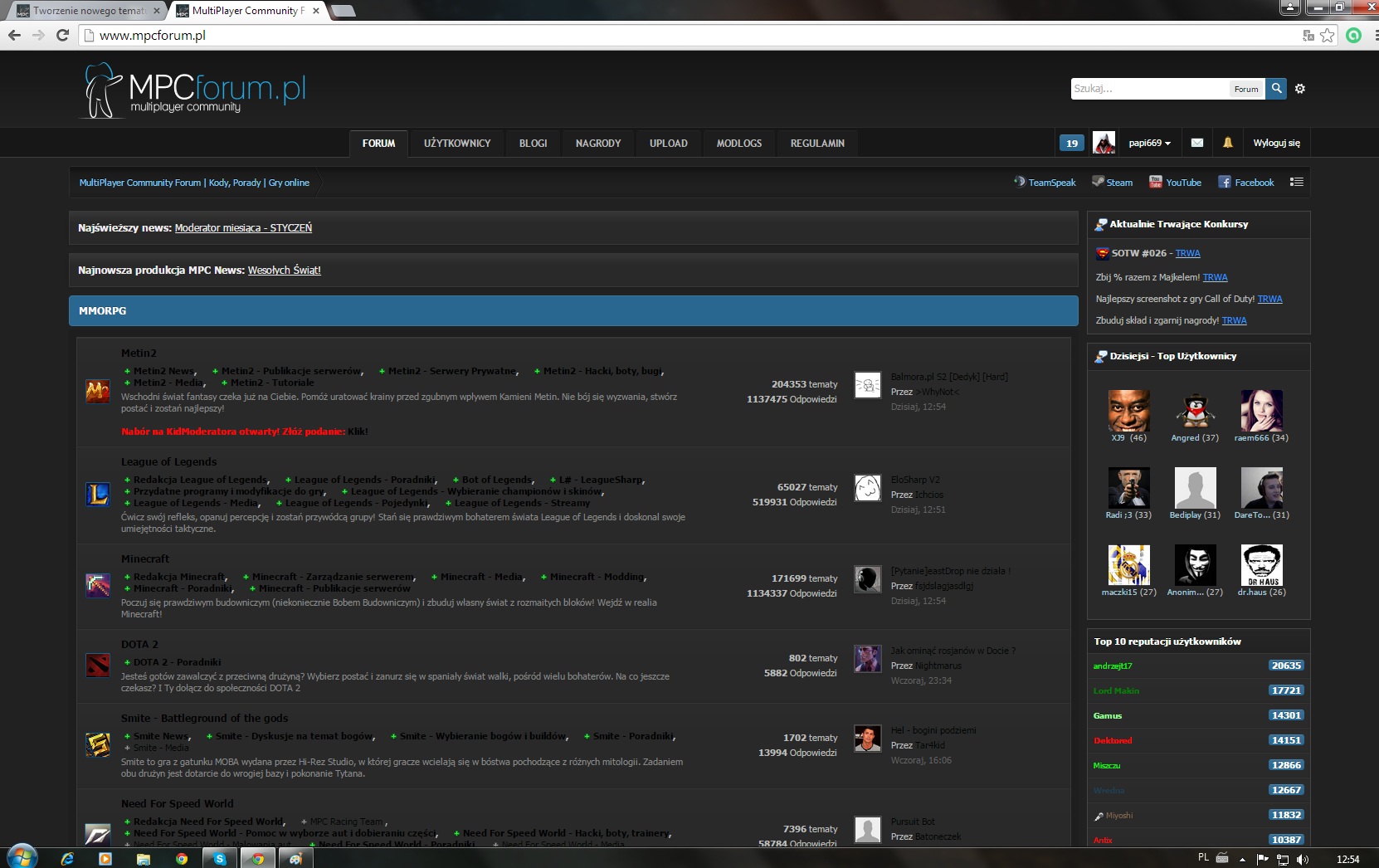Expand the papi669 user dropdown
1379x868 pixels.
click(x=1150, y=143)
